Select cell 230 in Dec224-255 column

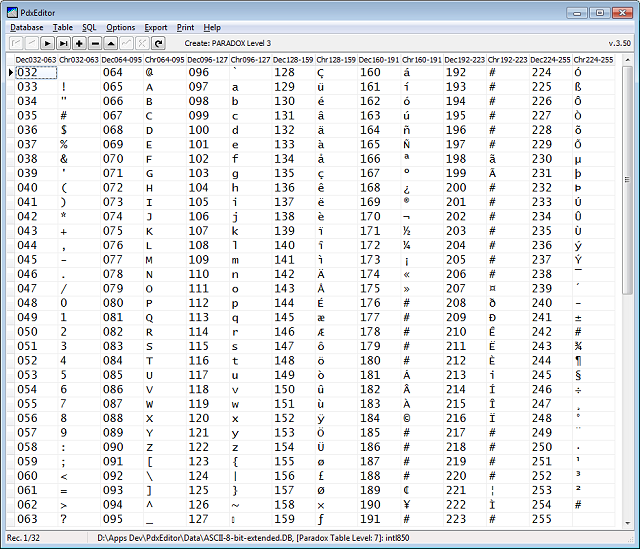click(x=550, y=159)
